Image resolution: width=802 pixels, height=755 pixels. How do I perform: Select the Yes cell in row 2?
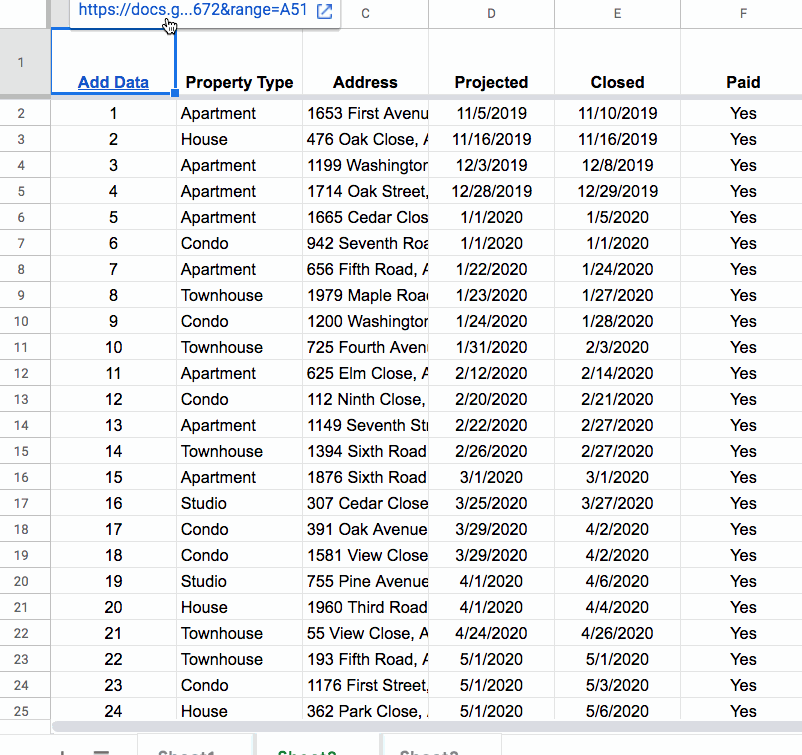(743, 114)
